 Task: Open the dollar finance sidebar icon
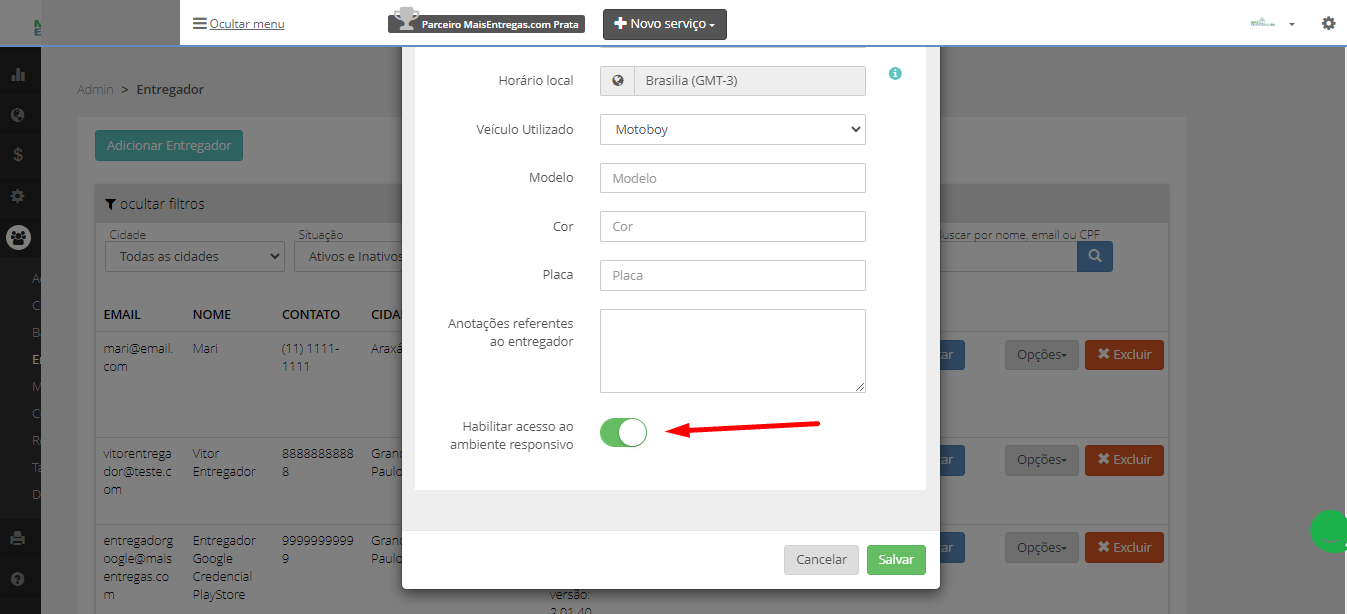click(18, 155)
